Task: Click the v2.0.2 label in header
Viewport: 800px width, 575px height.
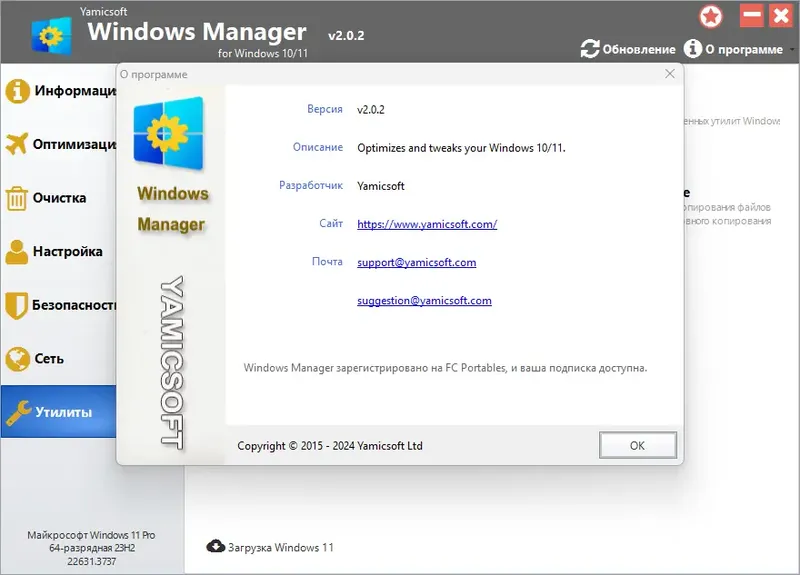Action: 346,36
